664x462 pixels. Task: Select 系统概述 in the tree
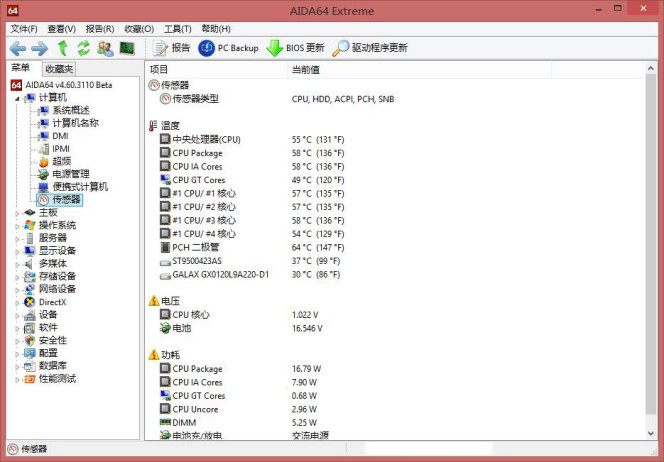coord(71,111)
